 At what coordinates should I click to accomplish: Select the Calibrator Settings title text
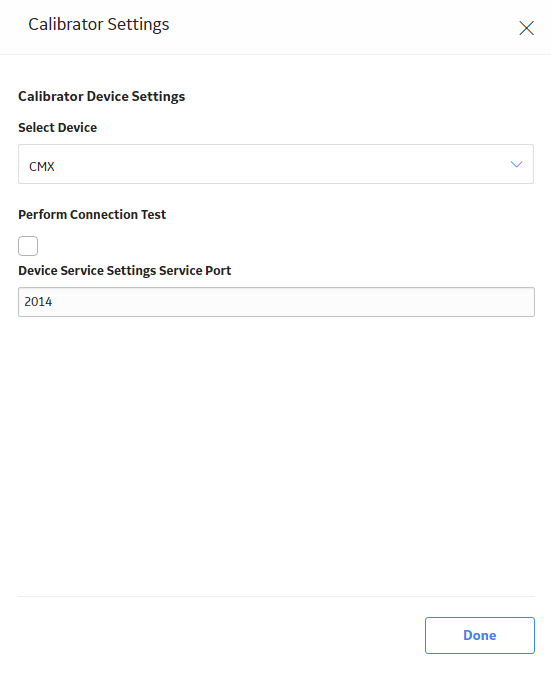coord(99,25)
